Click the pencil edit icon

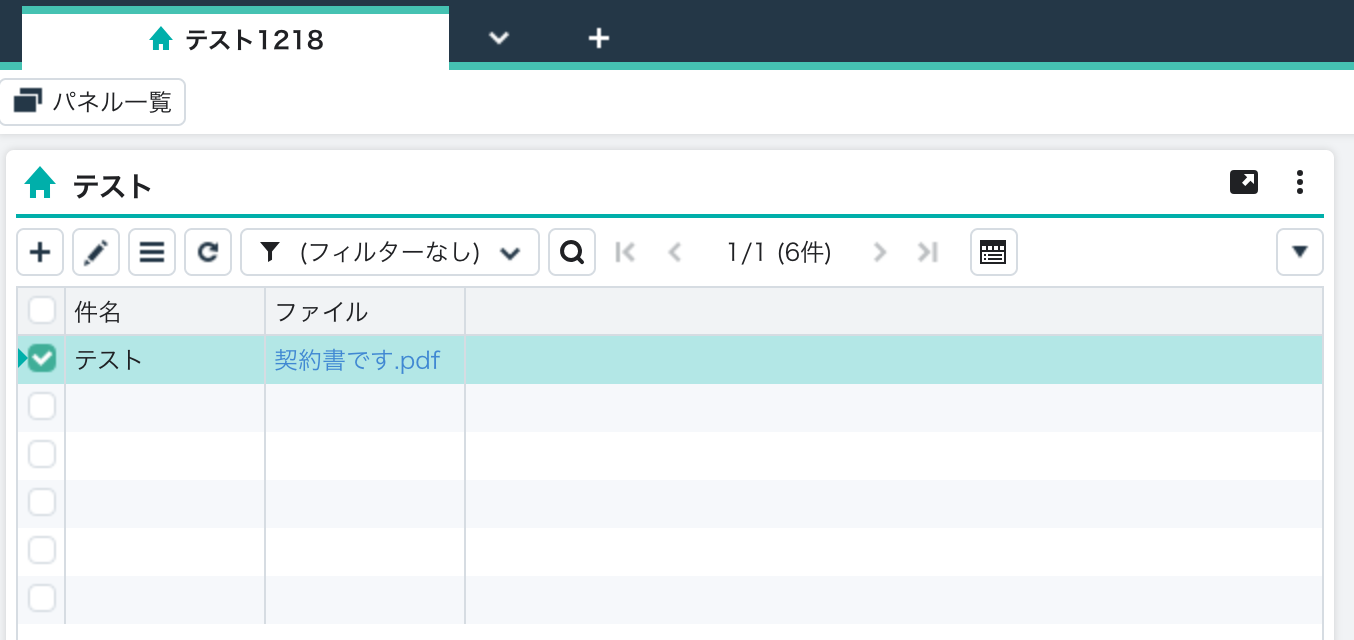96,252
